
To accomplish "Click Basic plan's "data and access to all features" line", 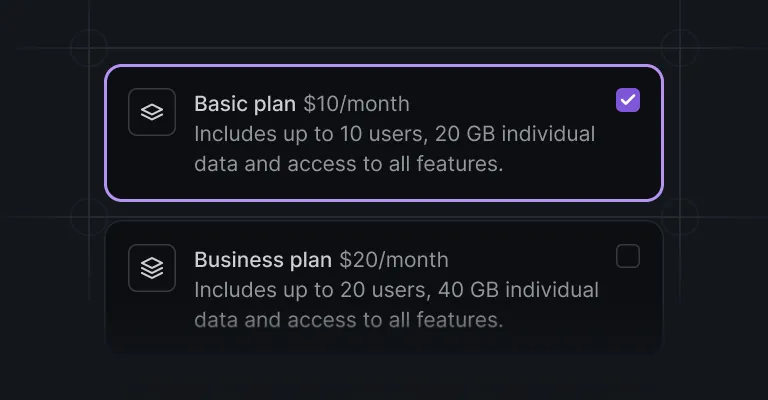I will pos(349,164).
